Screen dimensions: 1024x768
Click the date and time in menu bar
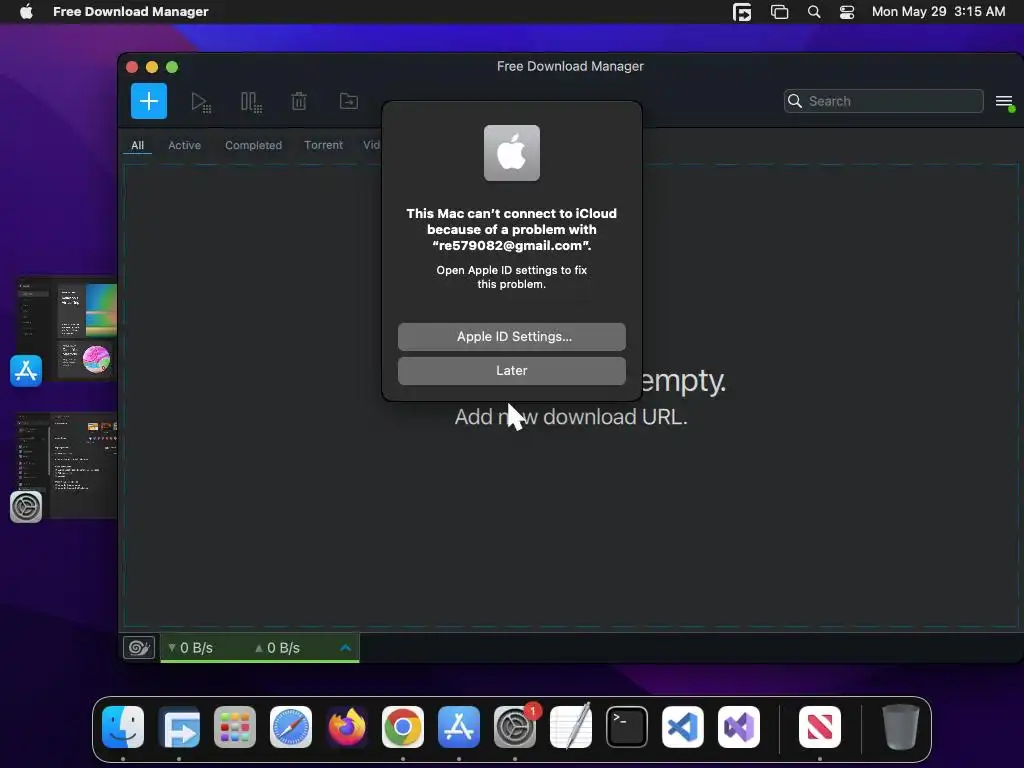[938, 12]
